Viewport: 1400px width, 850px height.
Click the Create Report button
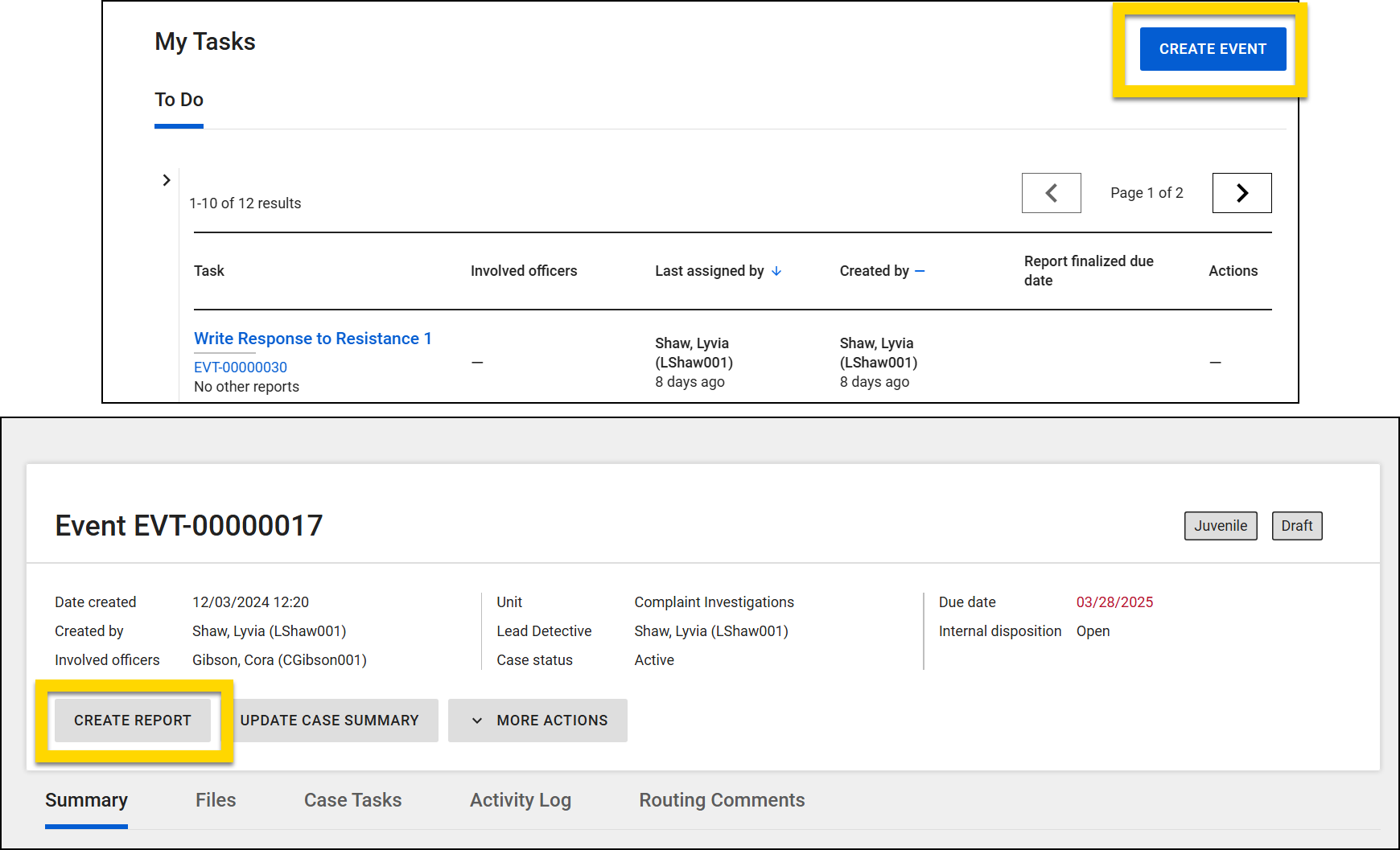point(132,720)
